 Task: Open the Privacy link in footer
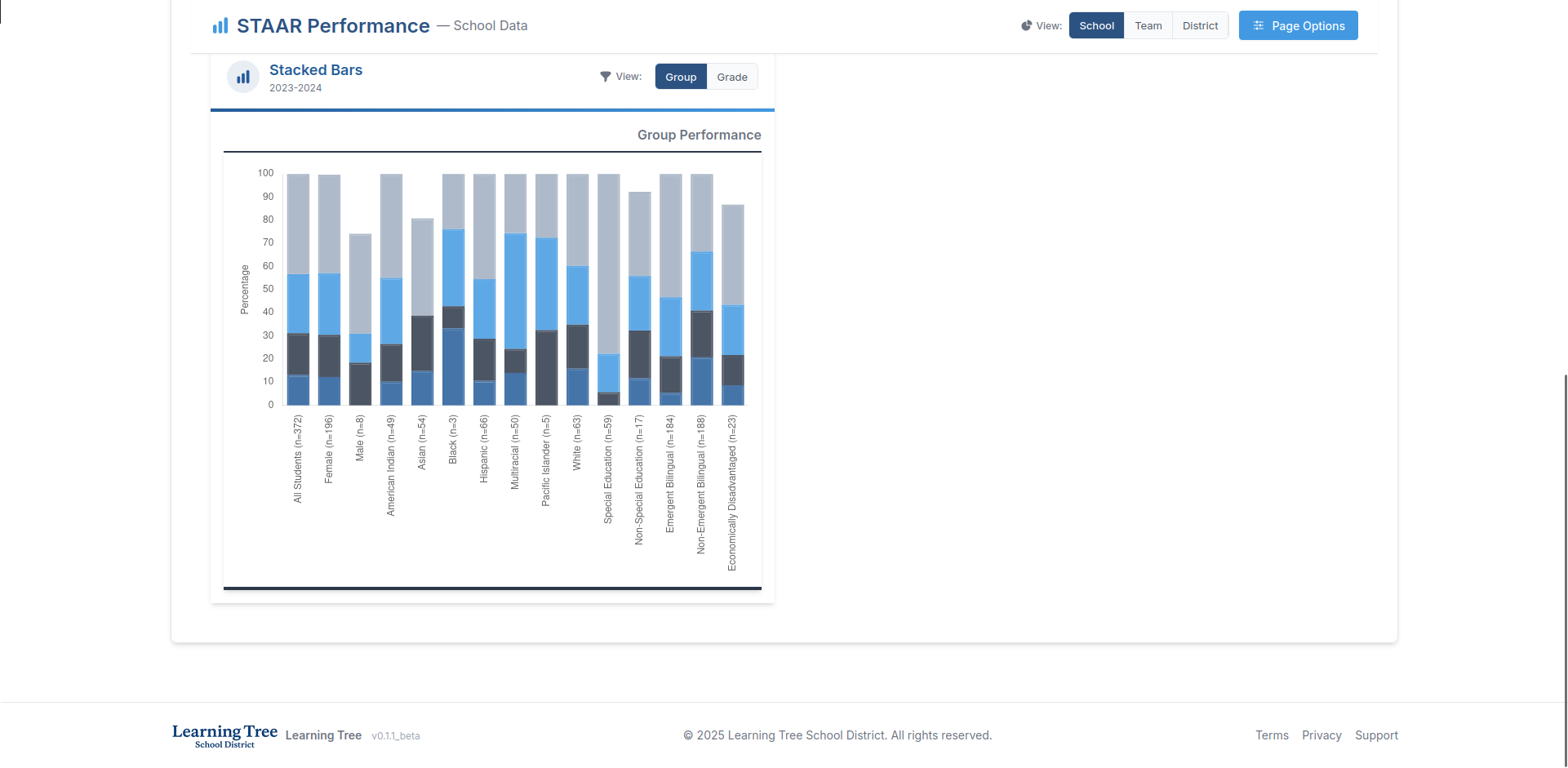[x=1321, y=735]
